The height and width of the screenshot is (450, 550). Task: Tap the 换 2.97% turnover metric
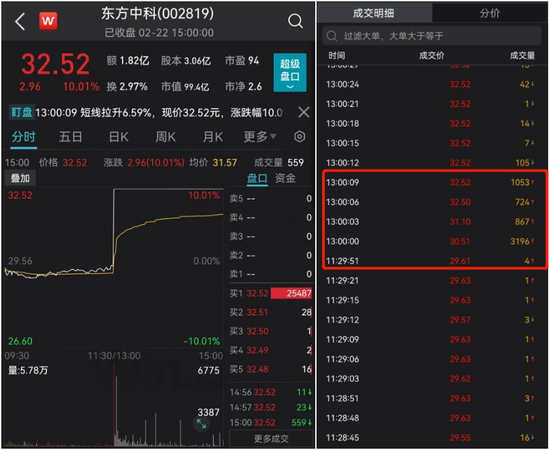(x=127, y=86)
